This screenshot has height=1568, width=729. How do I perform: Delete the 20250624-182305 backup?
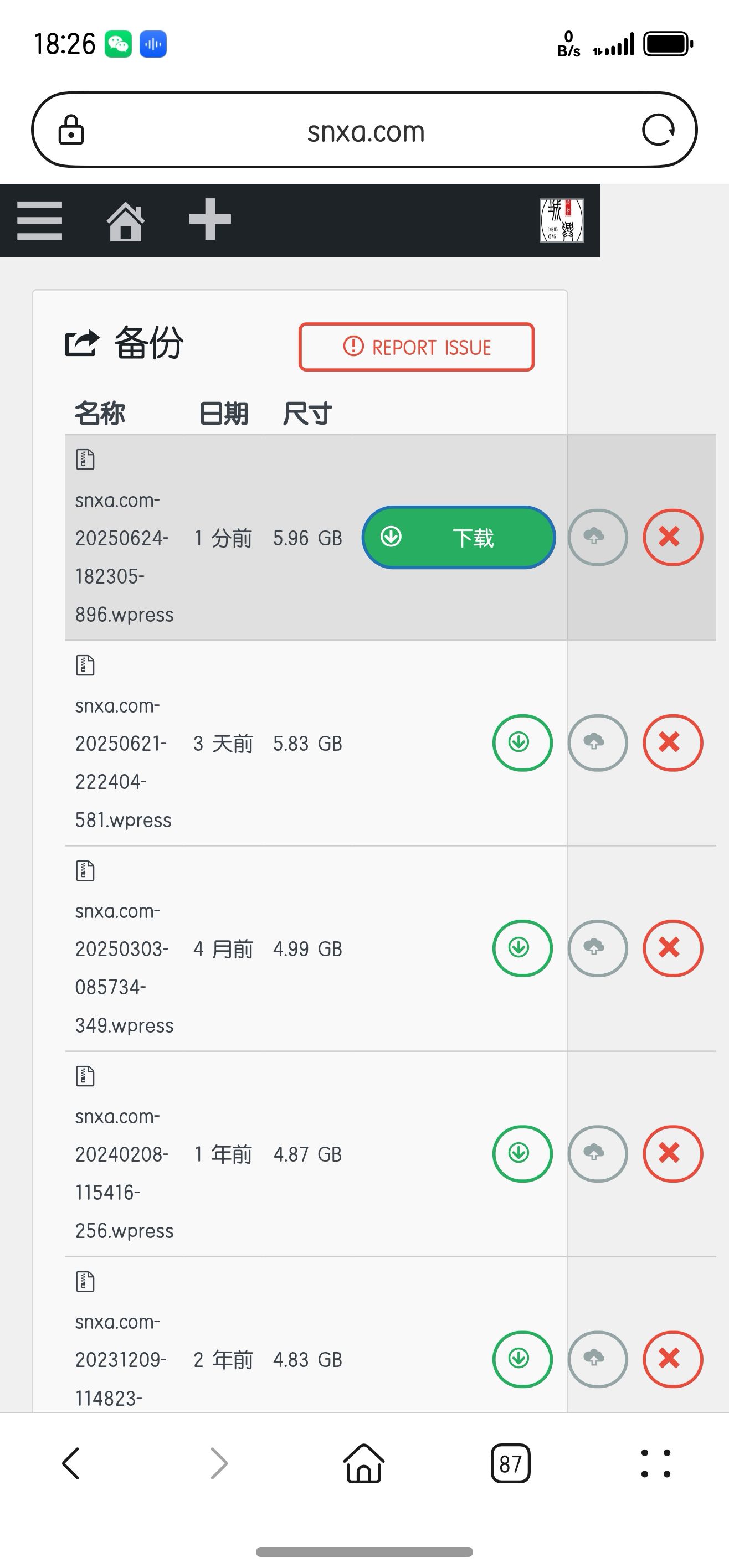(672, 538)
